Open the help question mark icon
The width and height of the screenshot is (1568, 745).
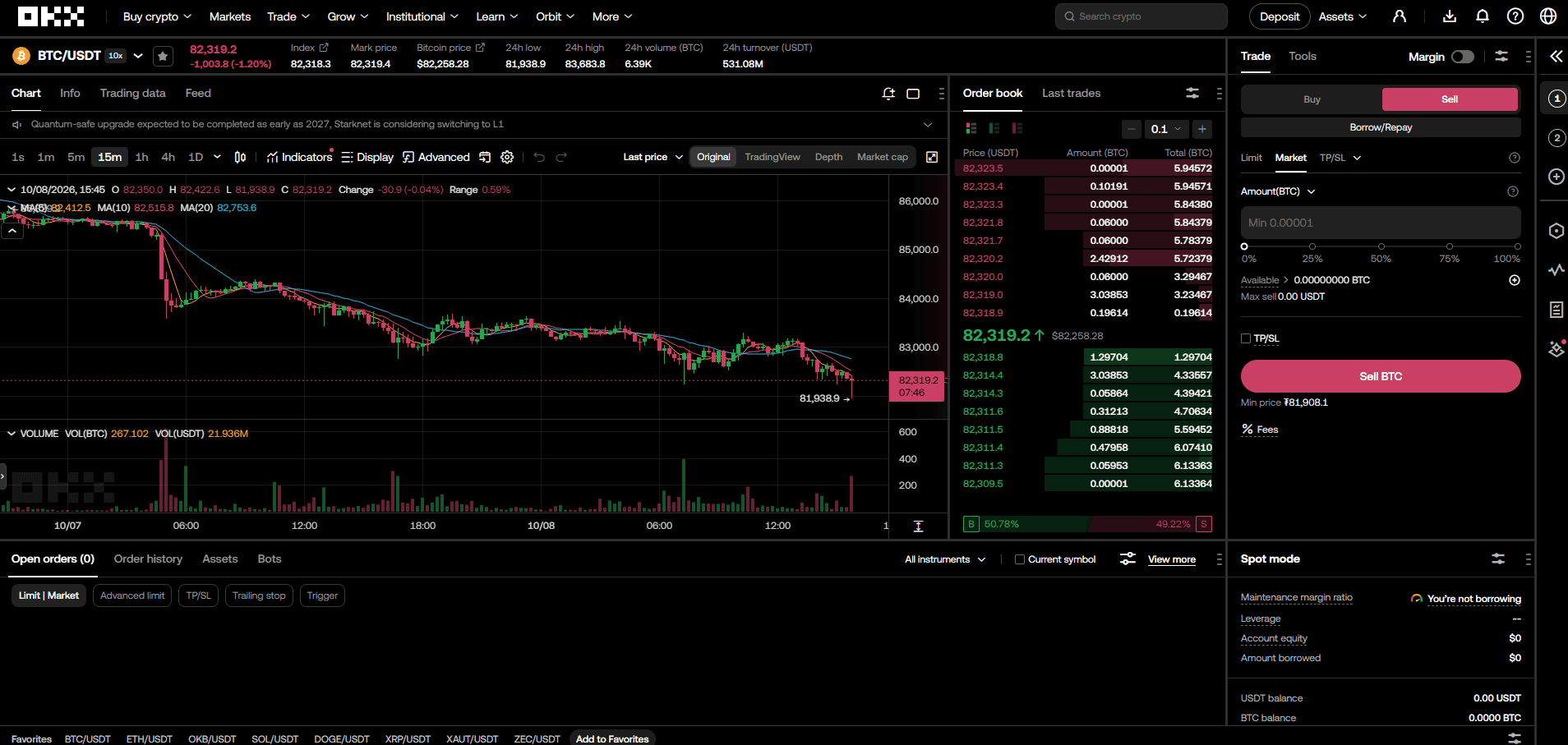coord(1515,16)
